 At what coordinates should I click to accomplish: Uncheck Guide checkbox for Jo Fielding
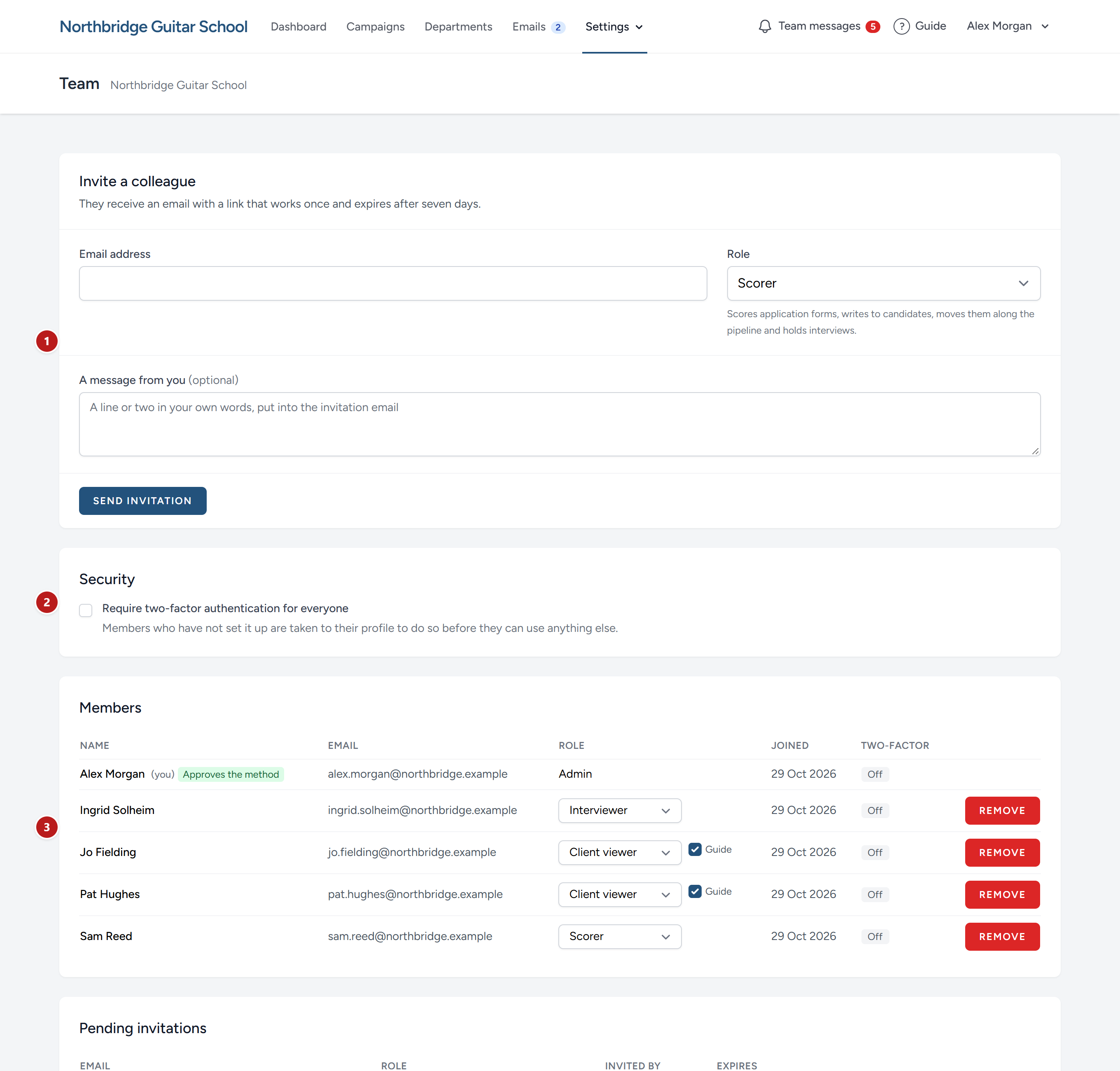(x=694, y=849)
